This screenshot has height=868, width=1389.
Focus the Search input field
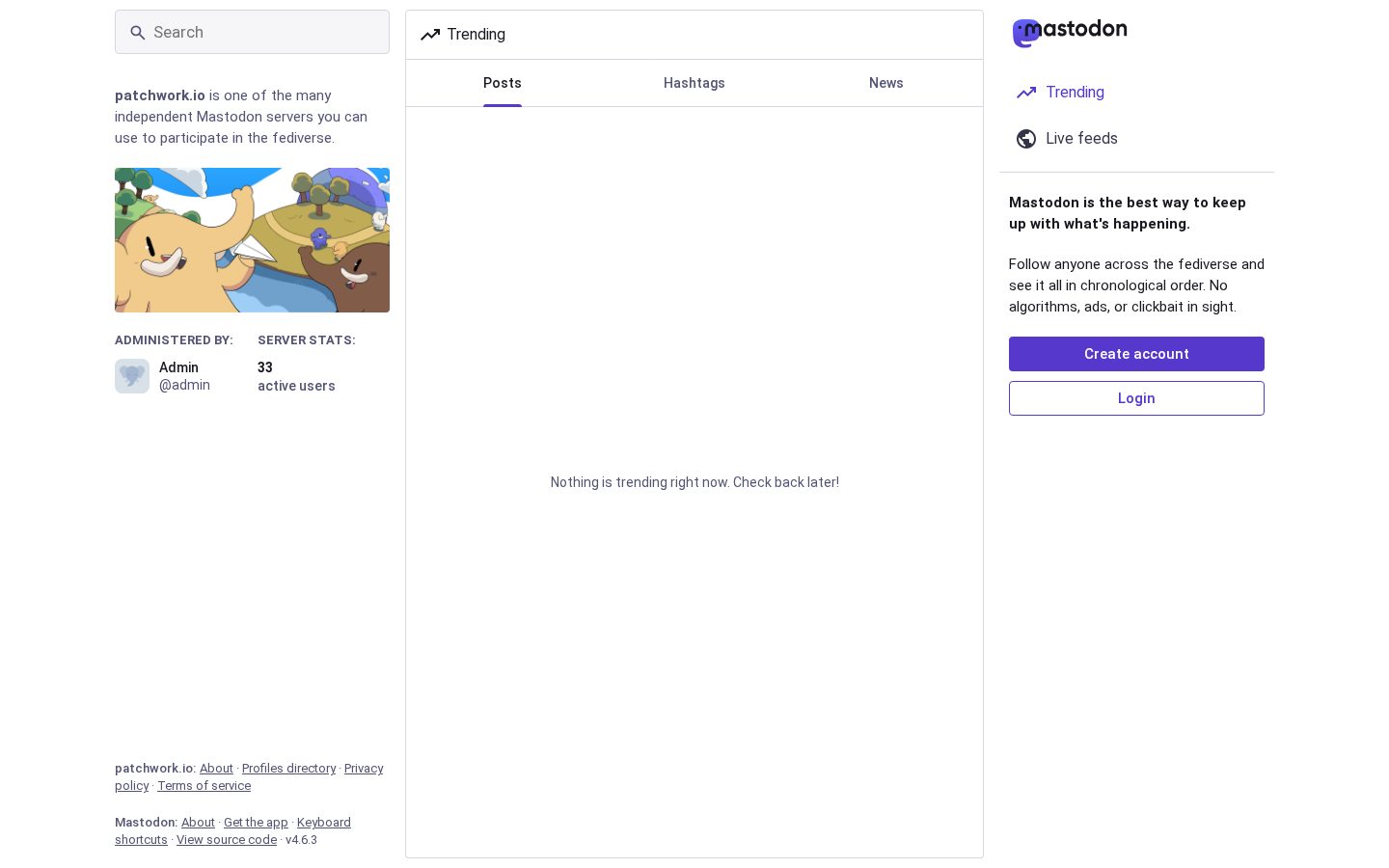(252, 32)
